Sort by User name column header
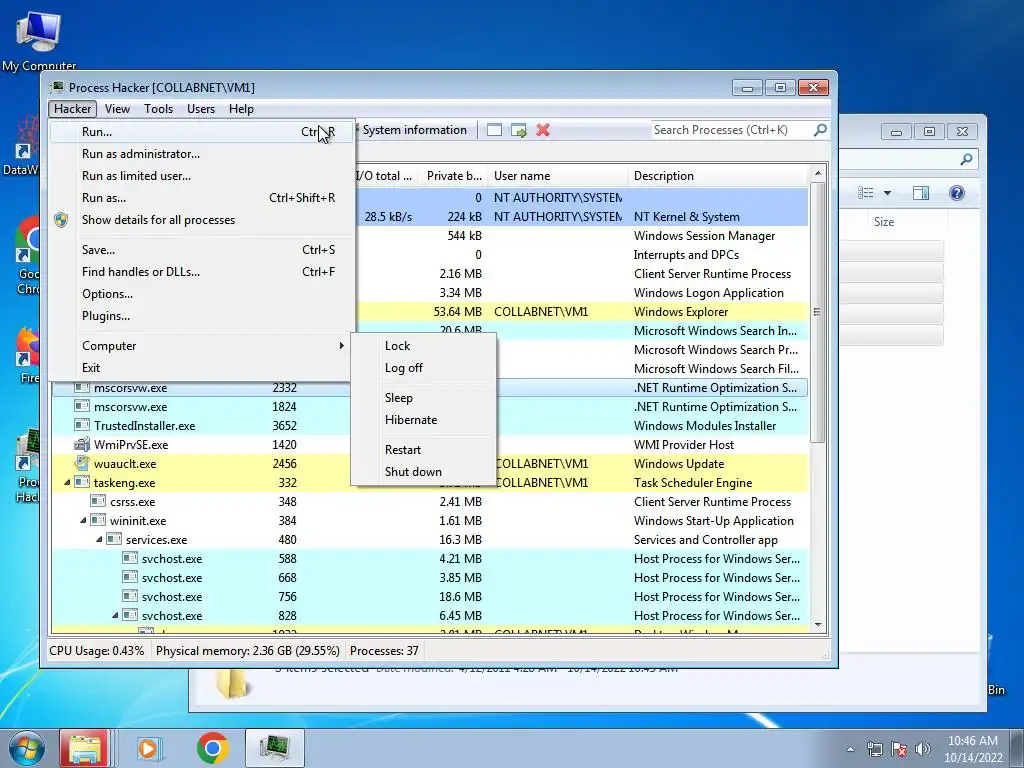 [558, 176]
